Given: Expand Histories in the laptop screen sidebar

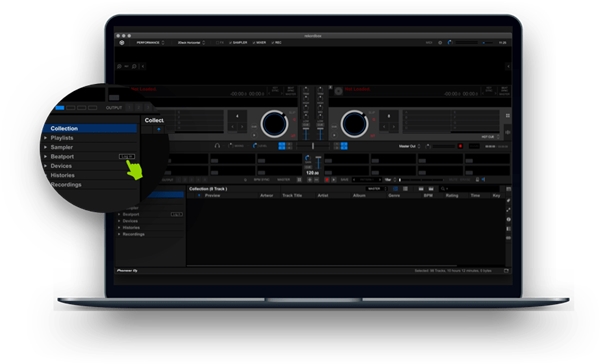Looking at the screenshot, I should click(x=119, y=227).
